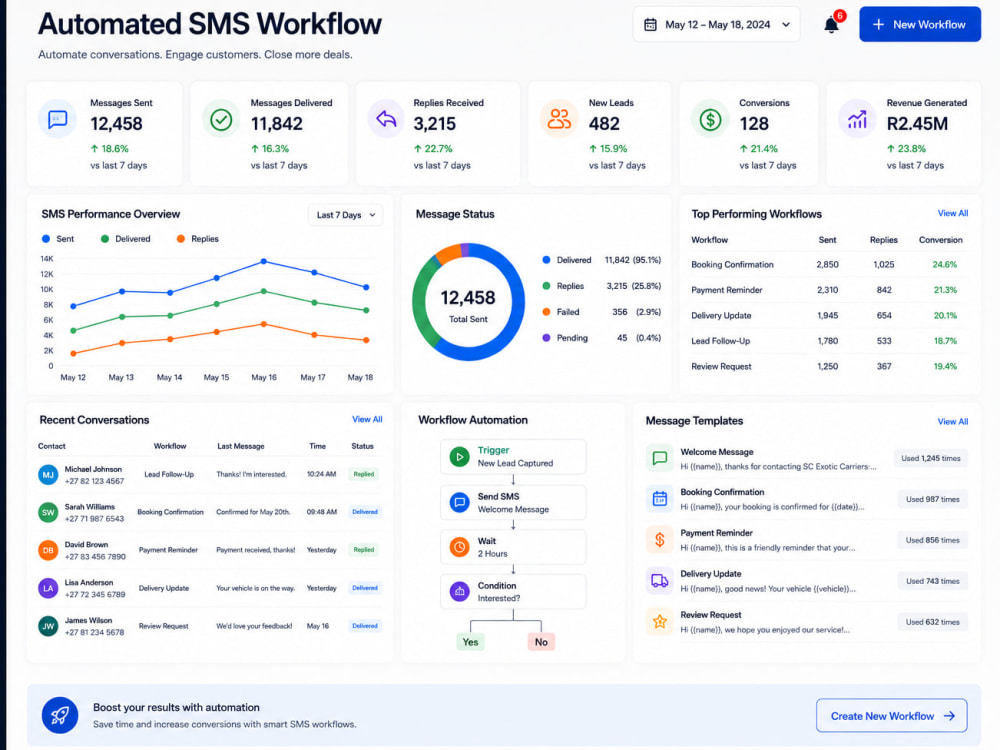Screen dimensions: 1000x750
Task: Click the Messages Sent chat bubble icon
Action: tap(57, 119)
